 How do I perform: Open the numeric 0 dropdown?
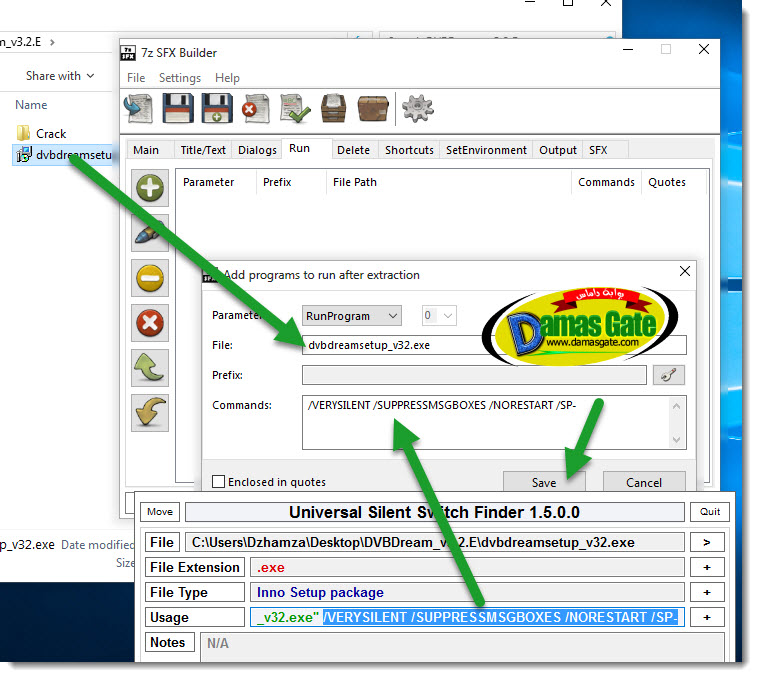[x=439, y=316]
